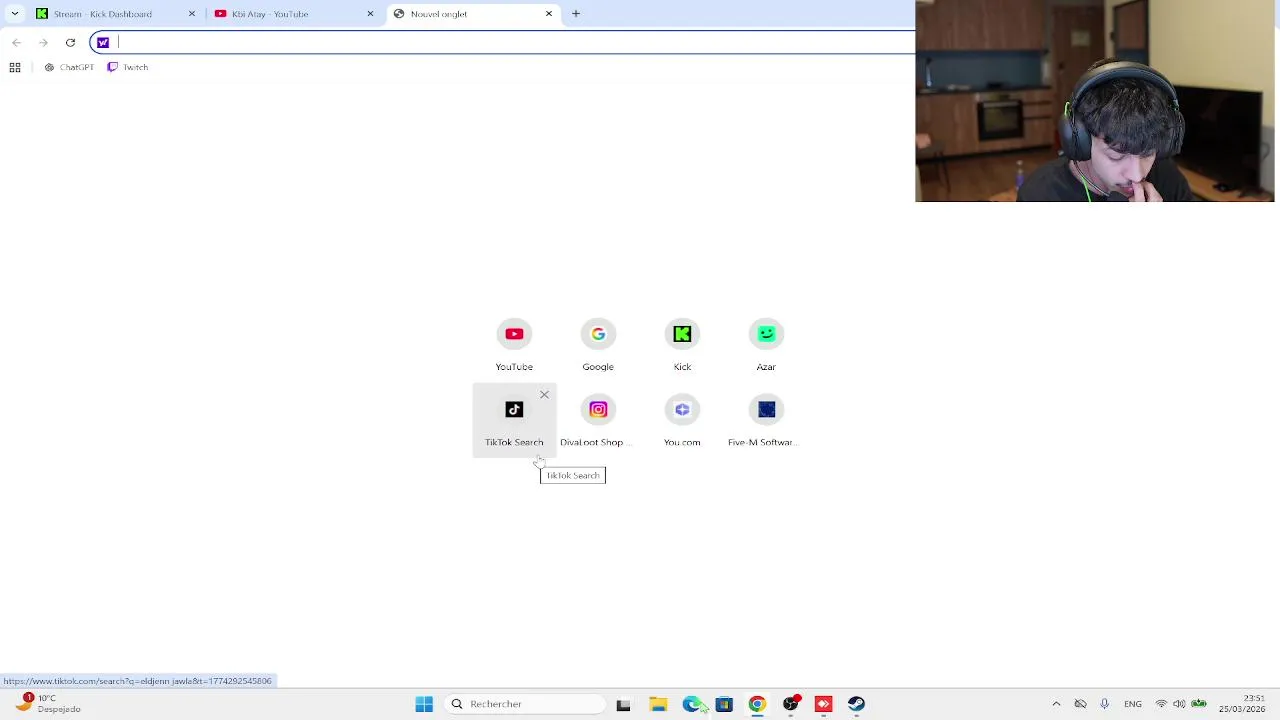The image size is (1280, 720).
Task: Click the microphone tray icon
Action: coord(1104,704)
